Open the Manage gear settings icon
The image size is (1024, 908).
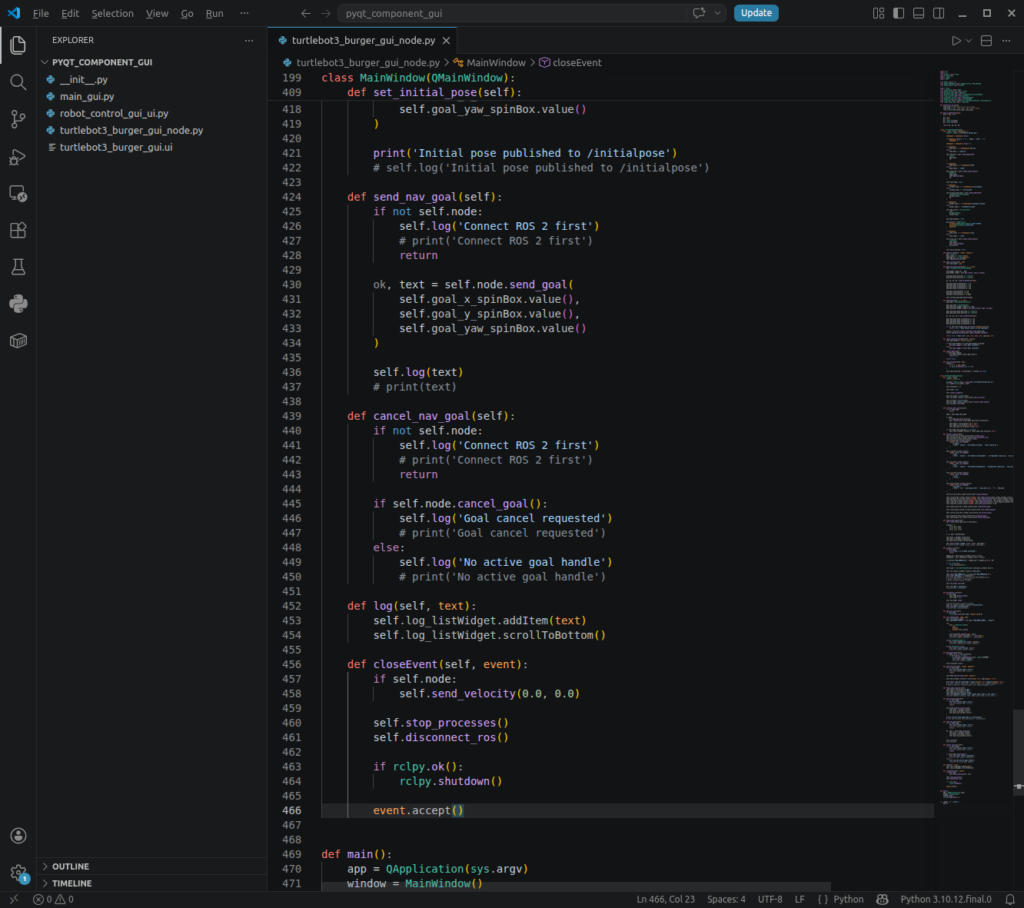click(18, 873)
